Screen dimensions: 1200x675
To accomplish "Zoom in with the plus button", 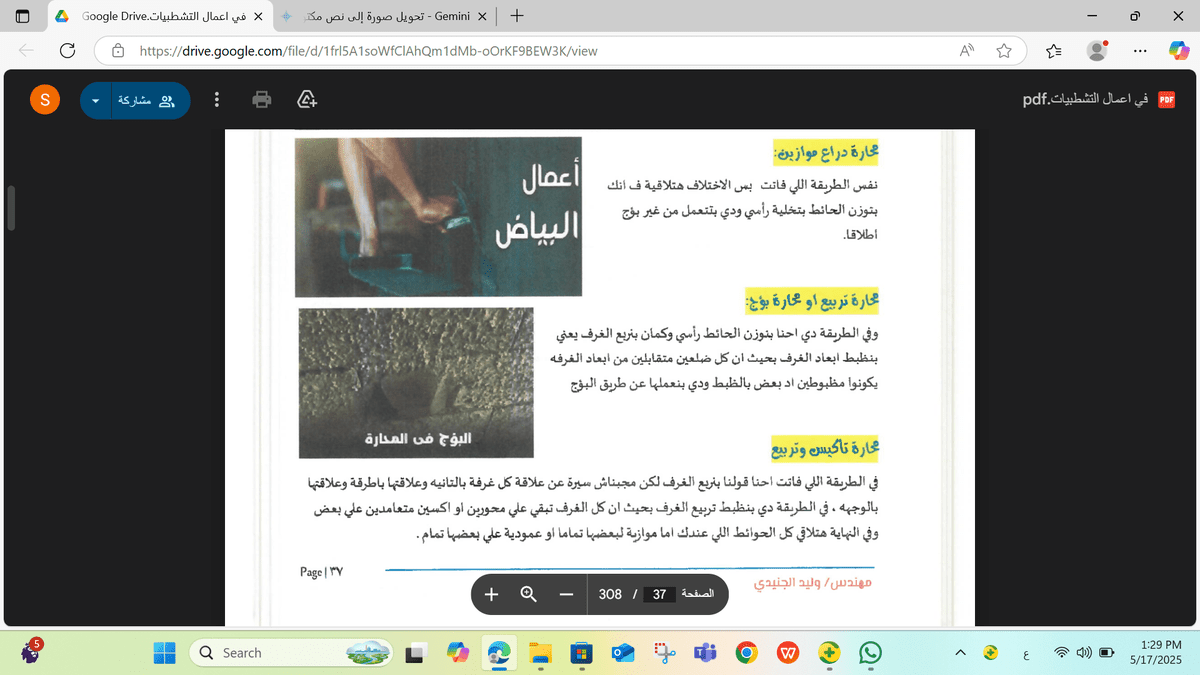I will (x=492, y=594).
